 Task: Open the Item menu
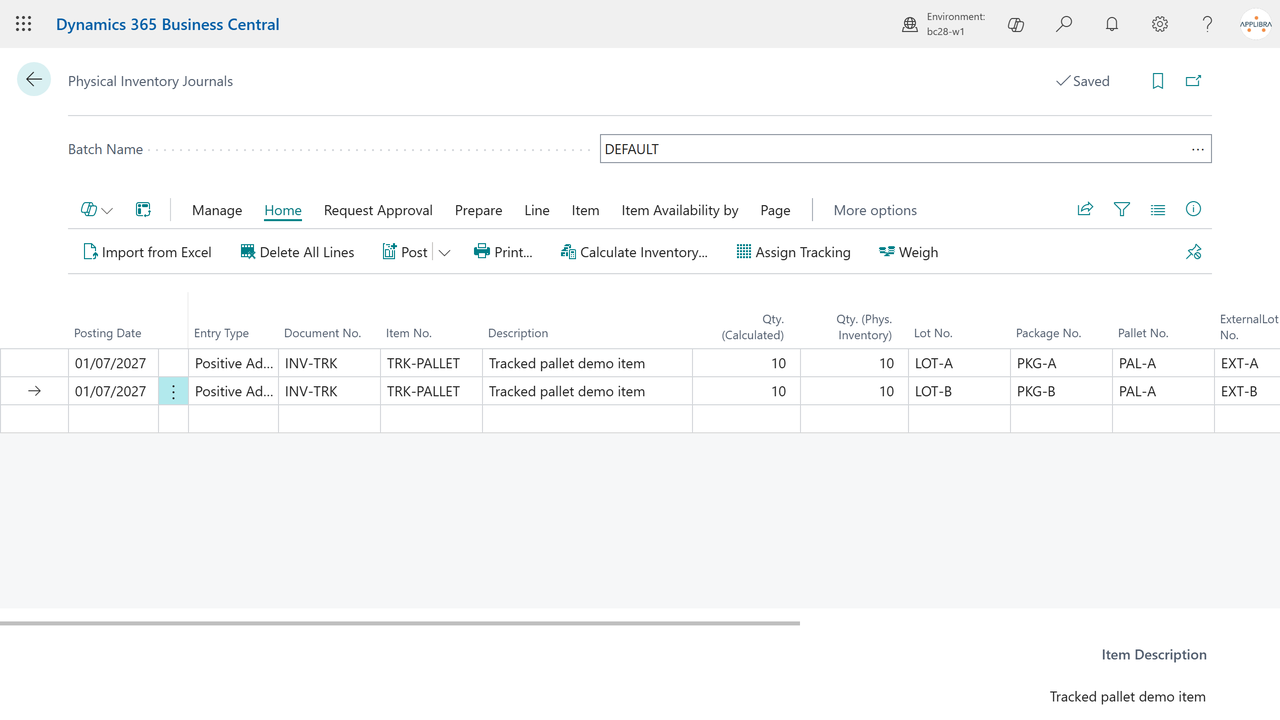tap(586, 210)
